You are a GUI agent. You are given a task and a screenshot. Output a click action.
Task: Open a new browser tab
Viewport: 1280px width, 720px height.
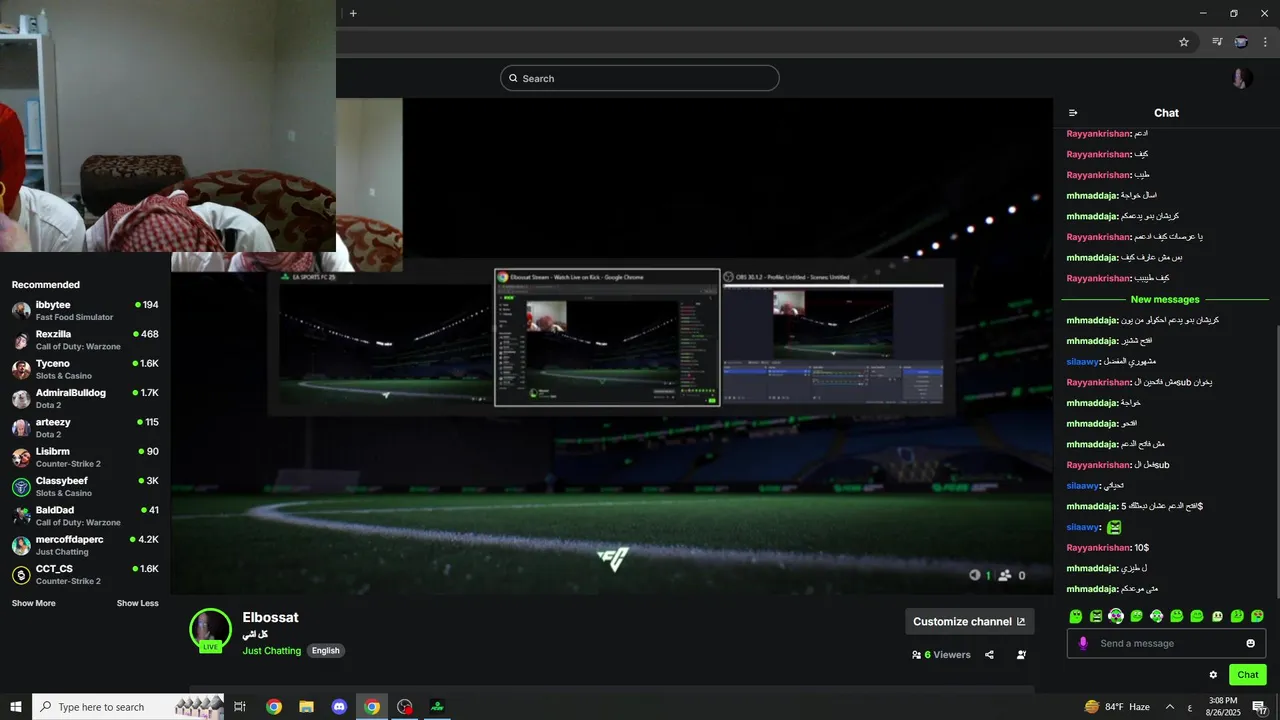tap(353, 13)
